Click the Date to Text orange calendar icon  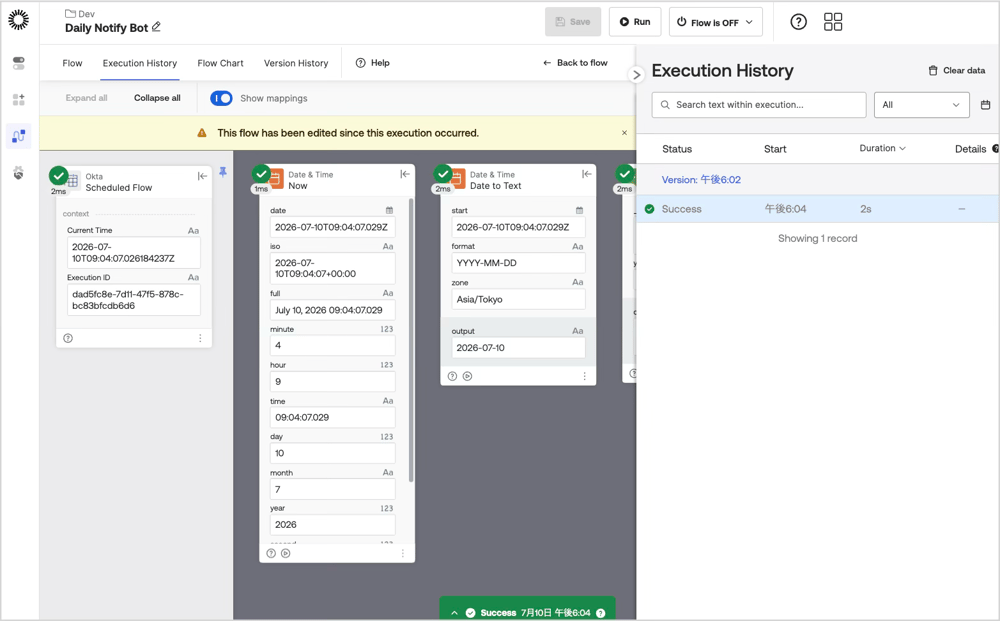point(457,179)
